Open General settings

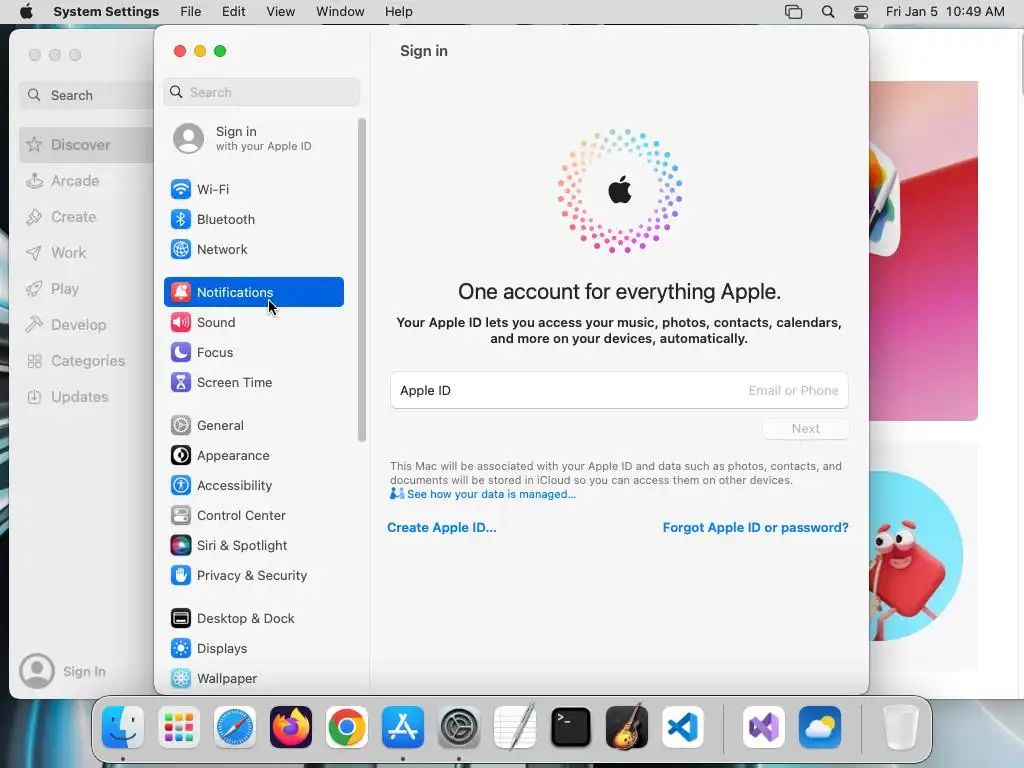[x=253, y=425]
